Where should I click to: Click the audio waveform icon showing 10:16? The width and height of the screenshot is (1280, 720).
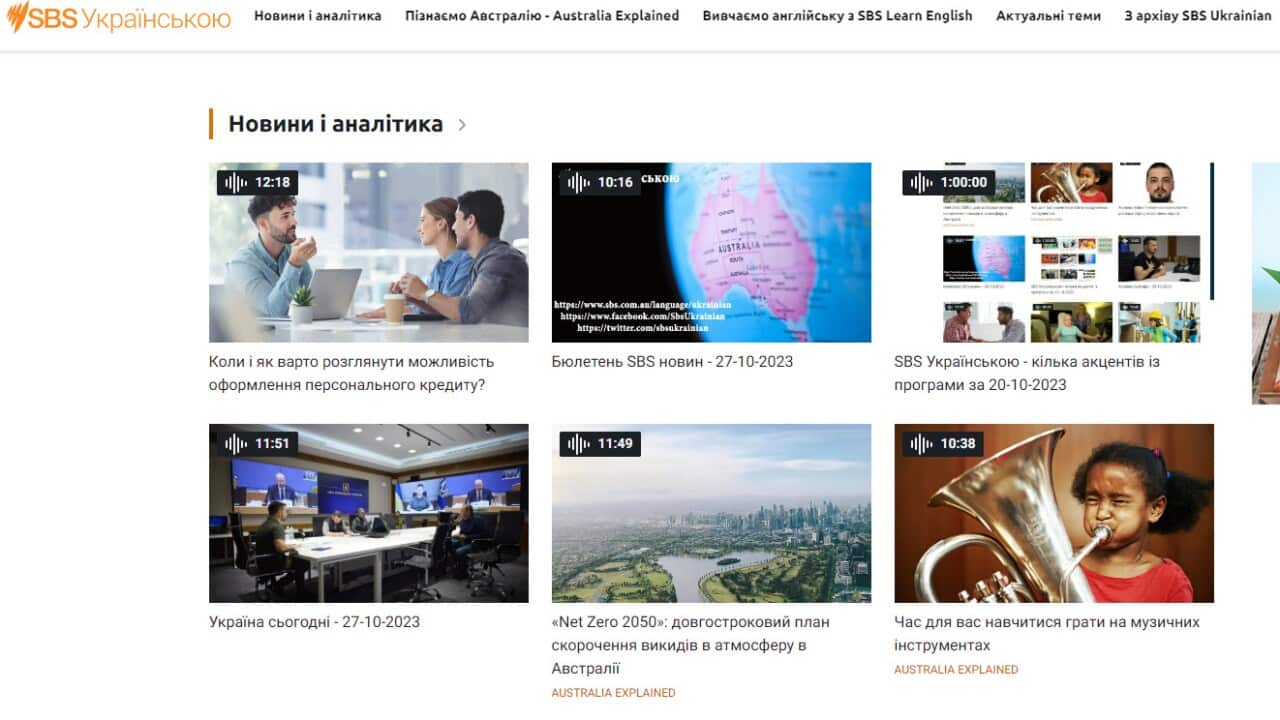[579, 182]
